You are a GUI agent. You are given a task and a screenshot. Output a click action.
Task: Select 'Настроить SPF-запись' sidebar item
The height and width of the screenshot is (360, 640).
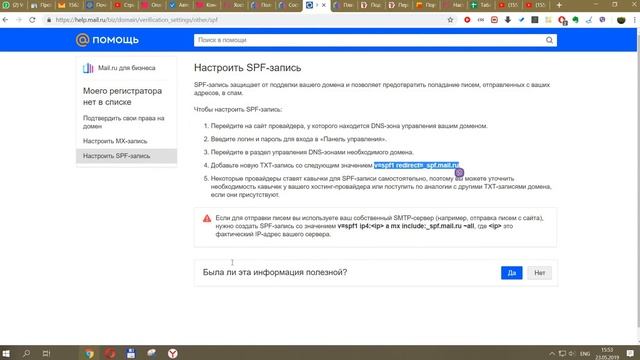(127, 156)
